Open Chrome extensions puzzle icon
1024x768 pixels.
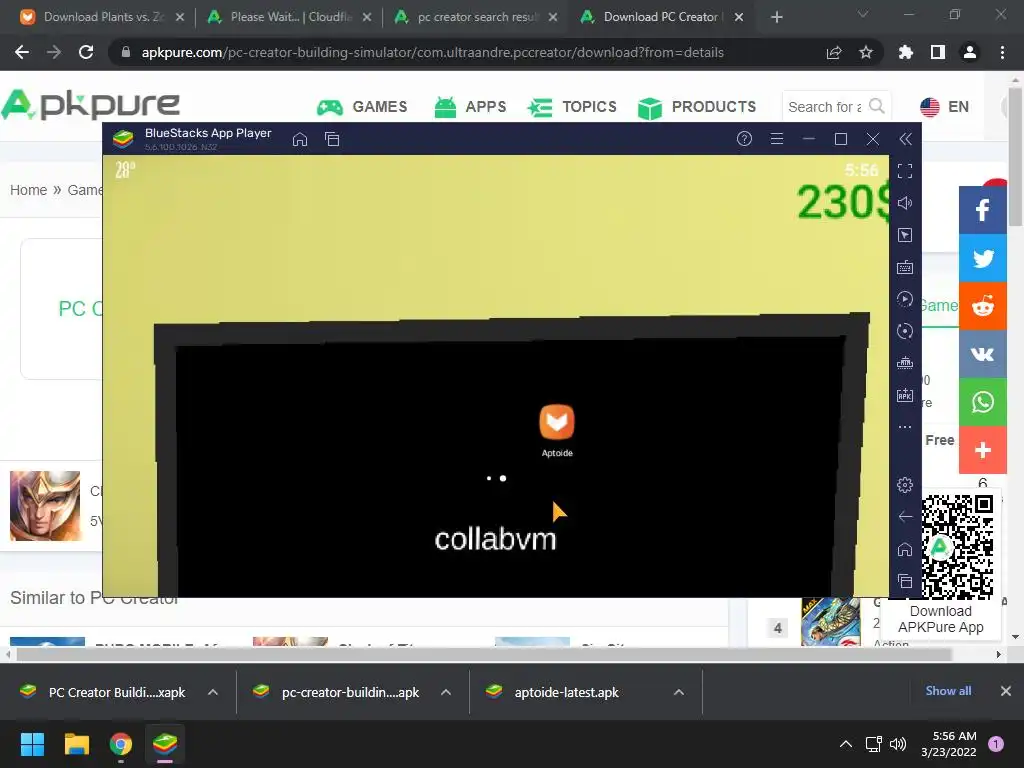906,52
